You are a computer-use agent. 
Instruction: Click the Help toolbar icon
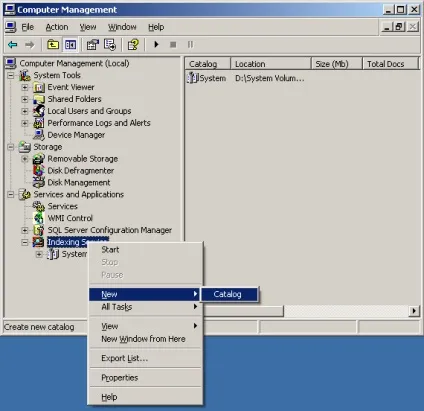click(133, 44)
